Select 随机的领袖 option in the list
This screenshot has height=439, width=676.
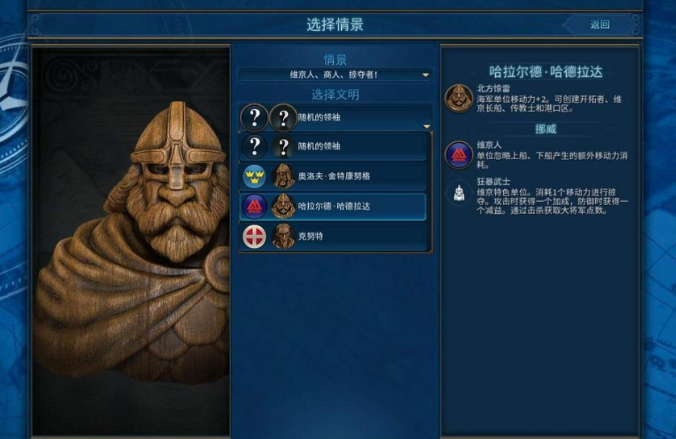click(333, 147)
